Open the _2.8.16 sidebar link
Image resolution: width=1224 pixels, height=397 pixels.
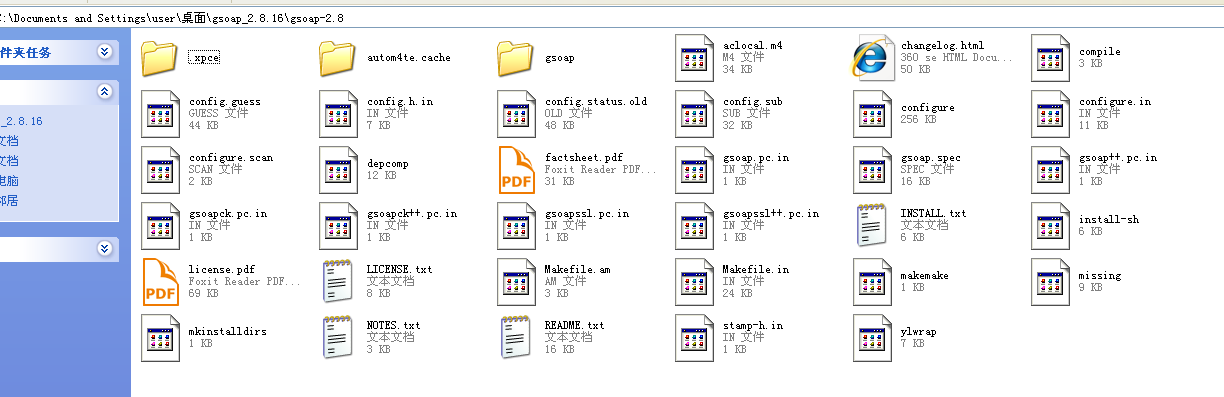tap(21, 121)
